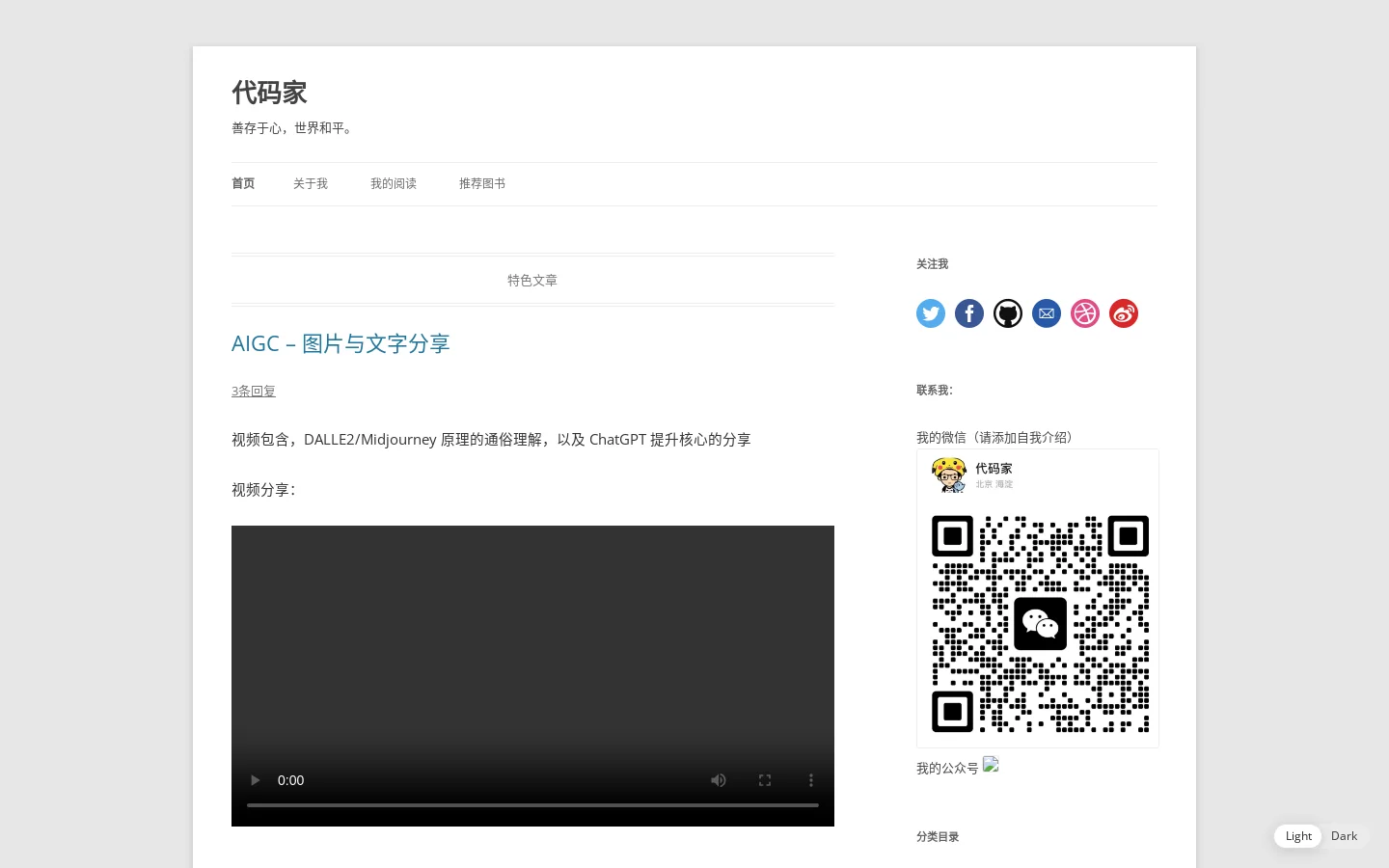
Task: Open the article AIGC – 图片与文字分享
Action: click(x=340, y=343)
